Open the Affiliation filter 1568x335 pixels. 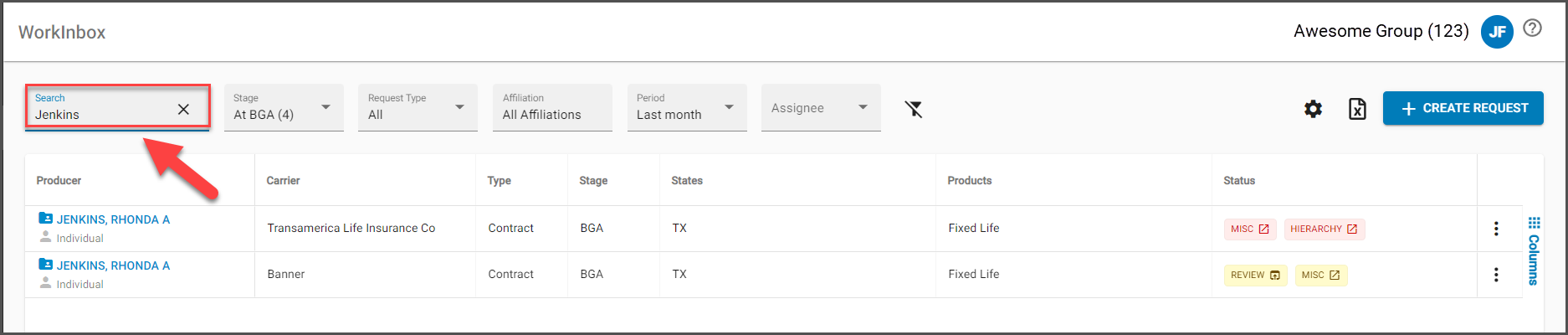tap(552, 107)
